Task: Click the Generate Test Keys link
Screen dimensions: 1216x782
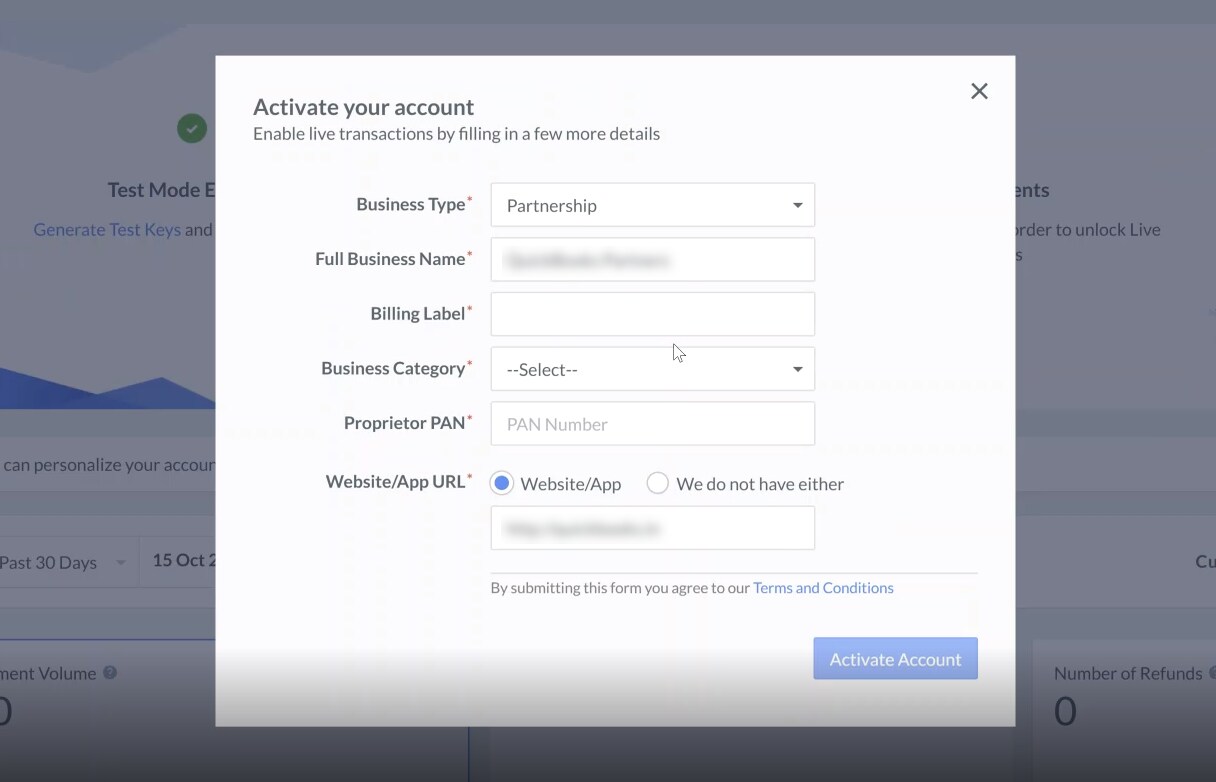Action: pyautogui.click(x=106, y=229)
